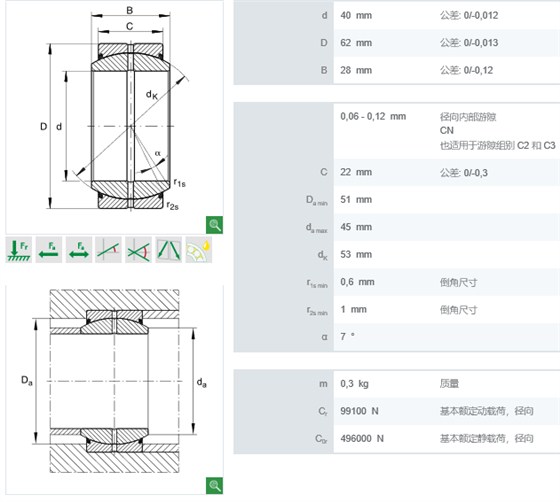
Task: Select the r1s min value 0,6 mm
Action: tap(357, 282)
